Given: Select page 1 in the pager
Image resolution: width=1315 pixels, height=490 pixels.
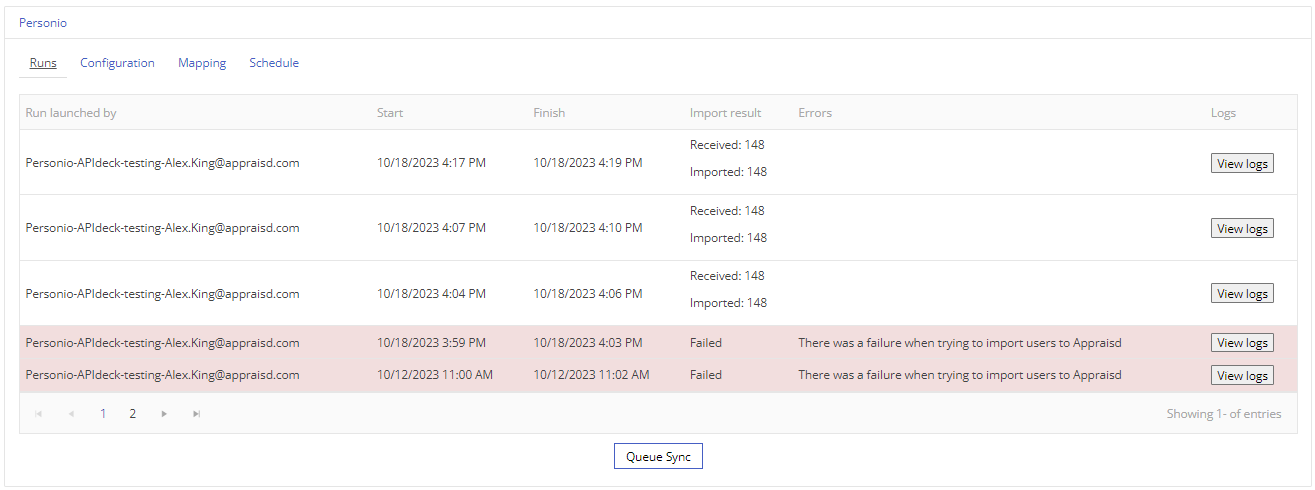Looking at the screenshot, I should click(103, 413).
